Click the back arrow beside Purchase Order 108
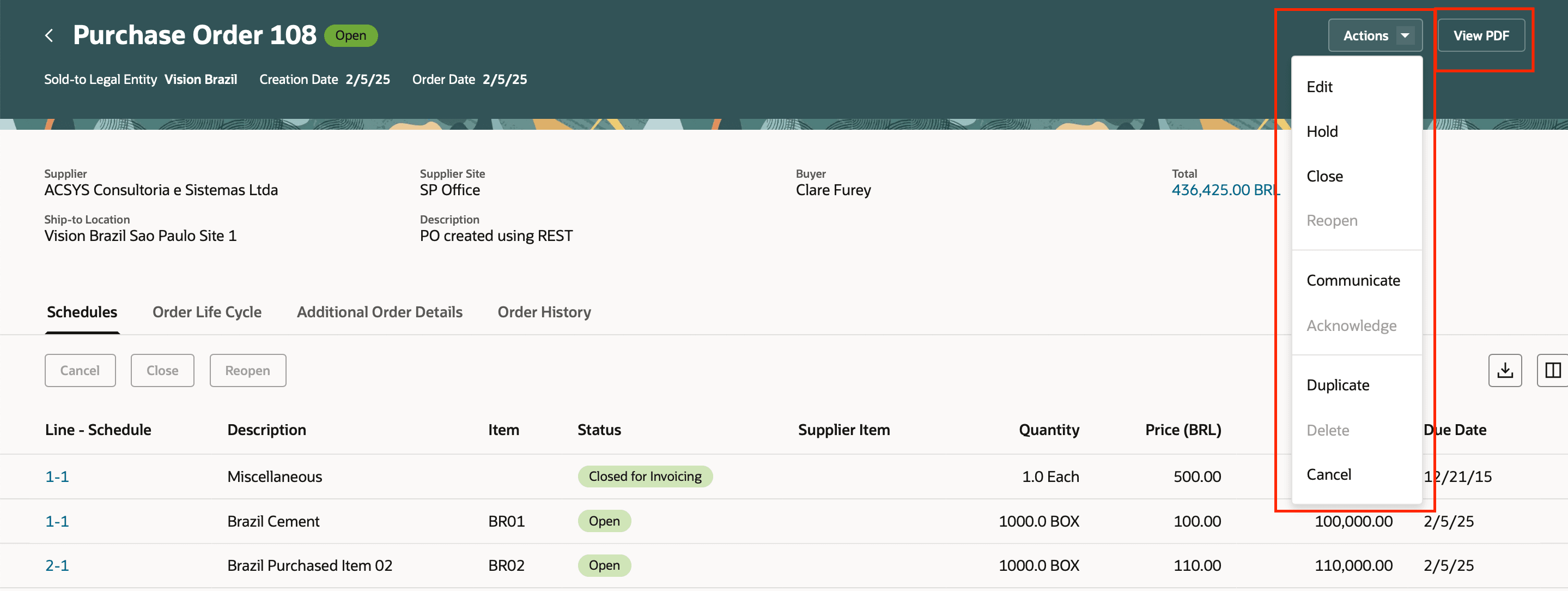Viewport: 1568px width, 591px height. click(x=49, y=35)
